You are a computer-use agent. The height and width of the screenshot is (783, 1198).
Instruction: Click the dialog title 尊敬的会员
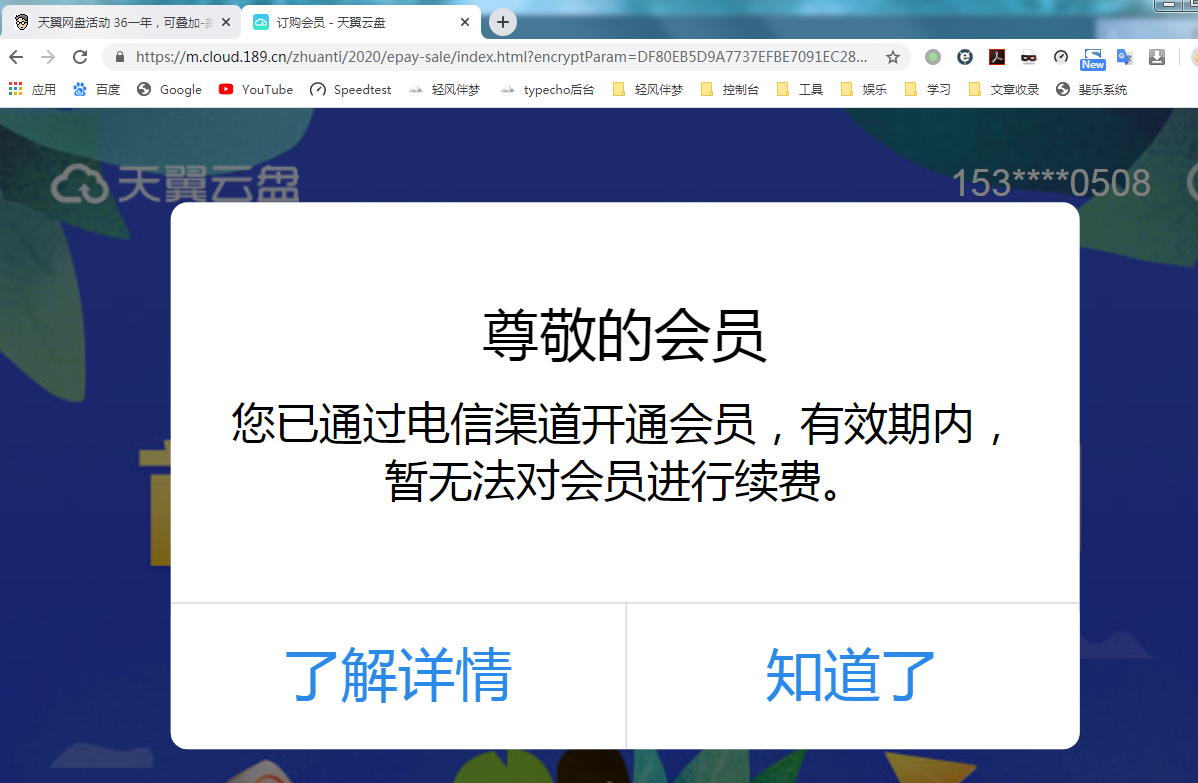(x=624, y=335)
